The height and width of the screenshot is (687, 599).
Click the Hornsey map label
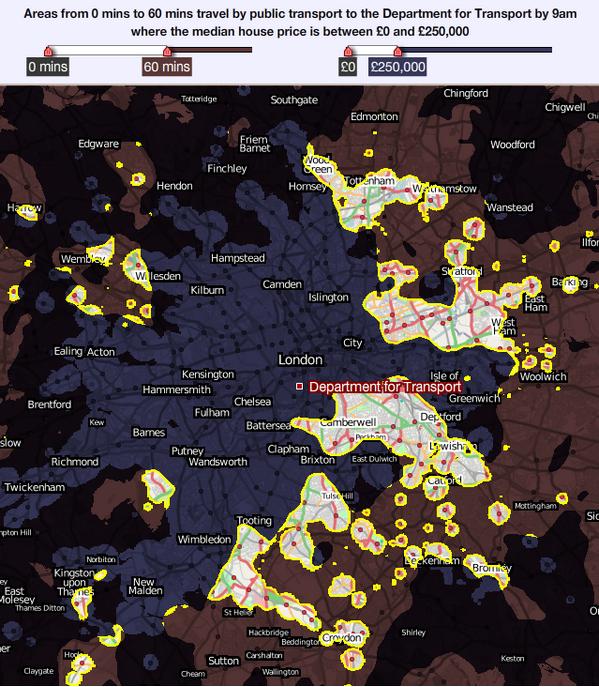pos(308,187)
